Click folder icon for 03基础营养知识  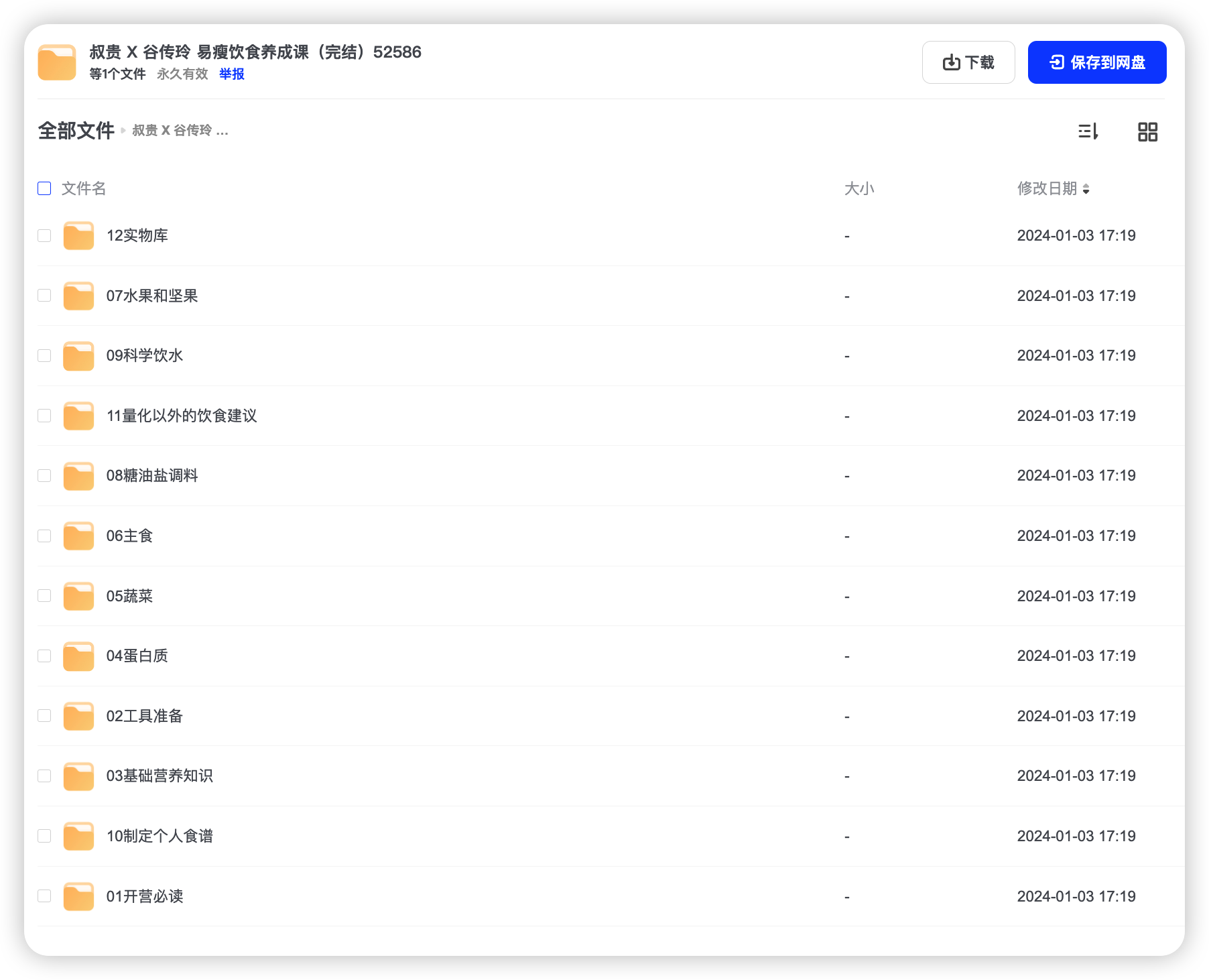pyautogui.click(x=78, y=776)
